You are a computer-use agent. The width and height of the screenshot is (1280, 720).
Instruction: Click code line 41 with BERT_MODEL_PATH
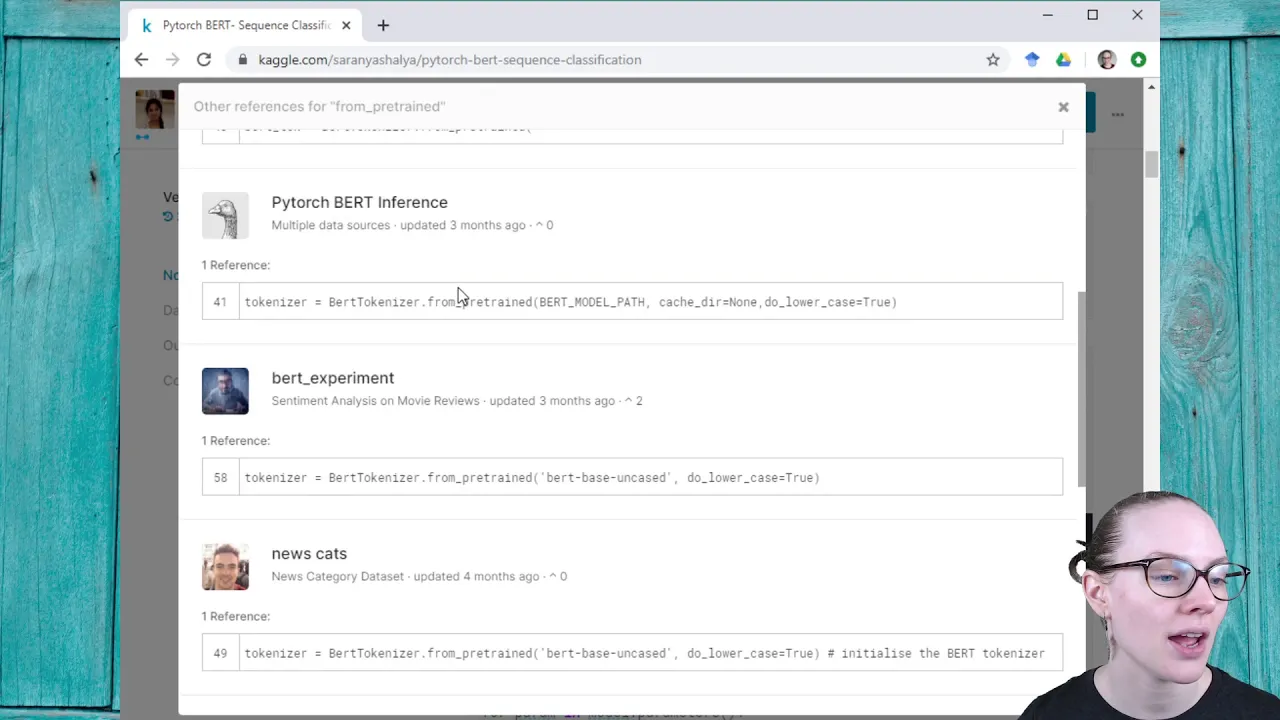(632, 302)
